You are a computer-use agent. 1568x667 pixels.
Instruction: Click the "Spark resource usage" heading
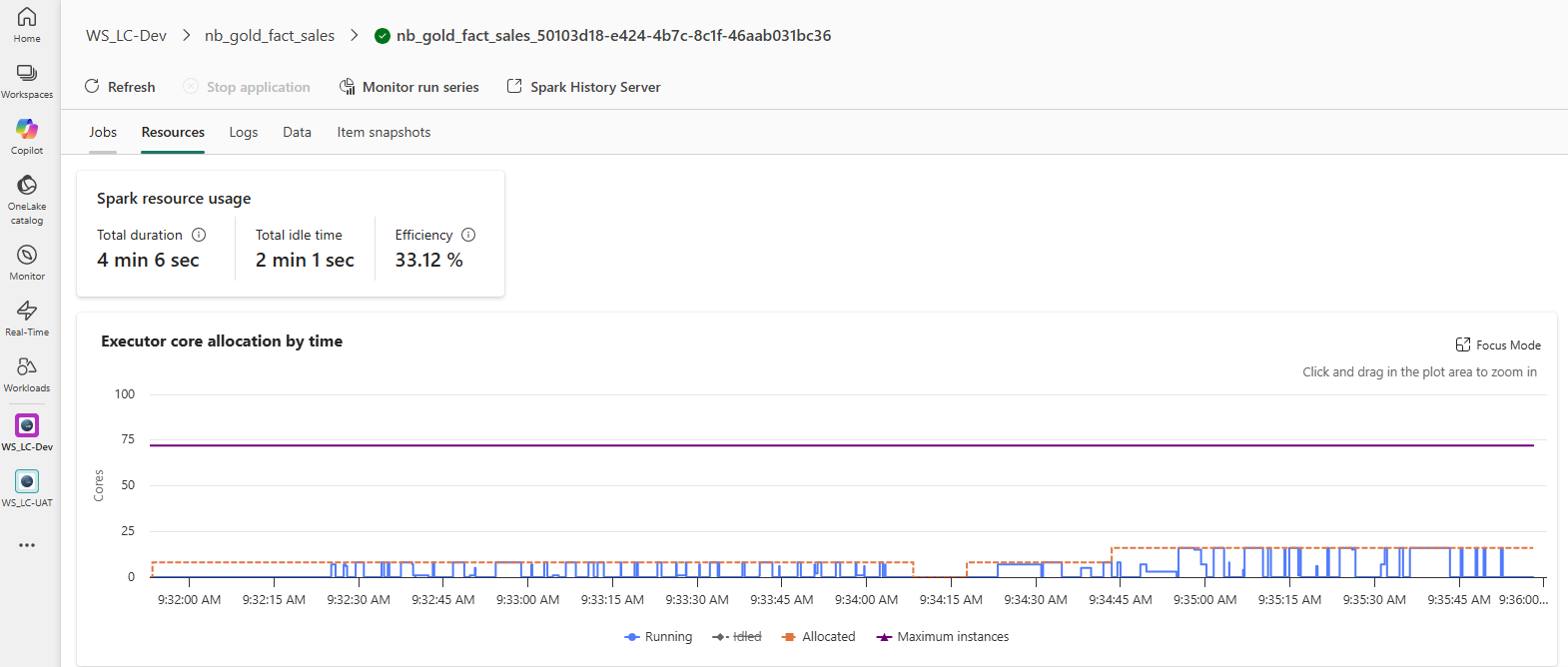pyautogui.click(x=174, y=199)
